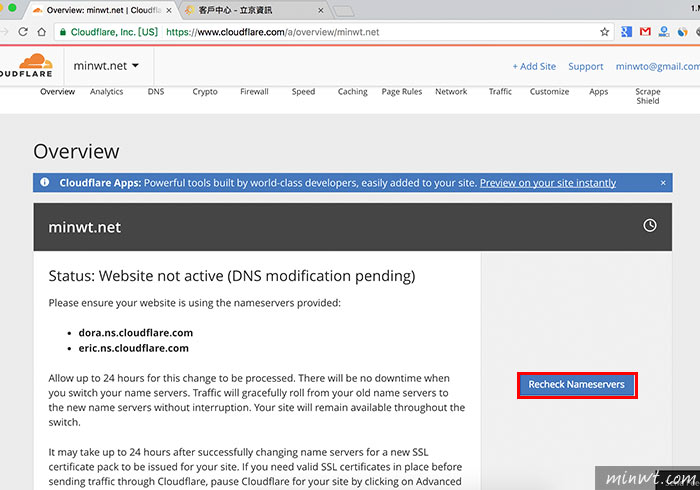Open the Crypto section
The image size is (700, 490).
coord(205,91)
